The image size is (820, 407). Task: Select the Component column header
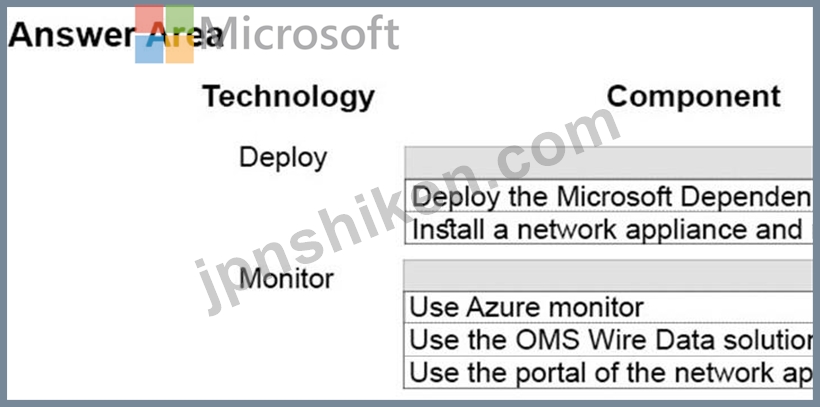693,96
